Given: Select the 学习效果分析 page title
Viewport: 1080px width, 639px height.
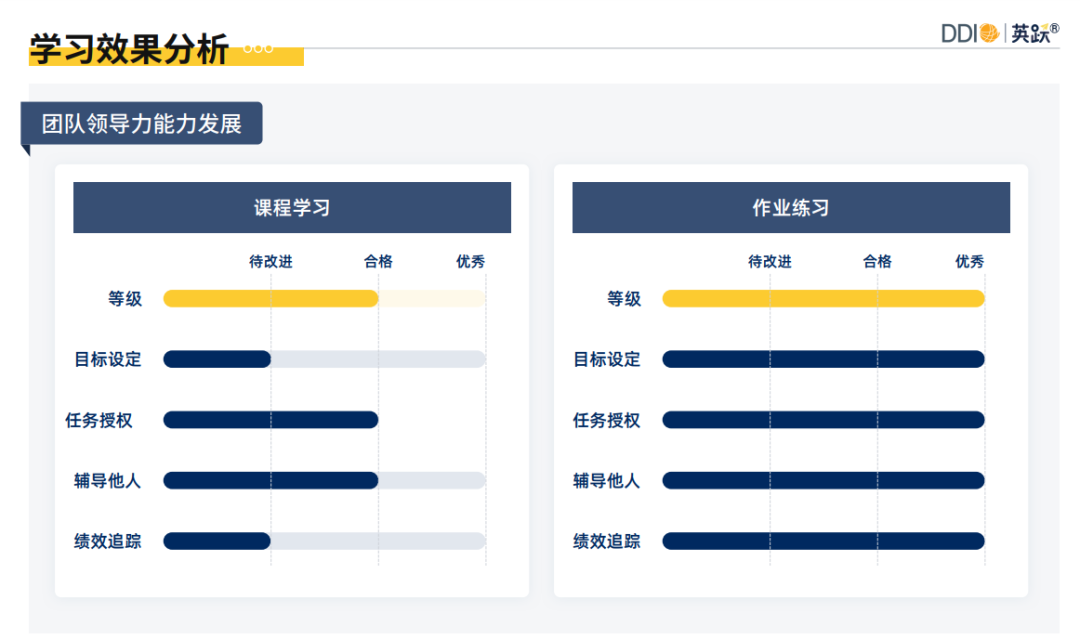Looking at the screenshot, I should (129, 49).
